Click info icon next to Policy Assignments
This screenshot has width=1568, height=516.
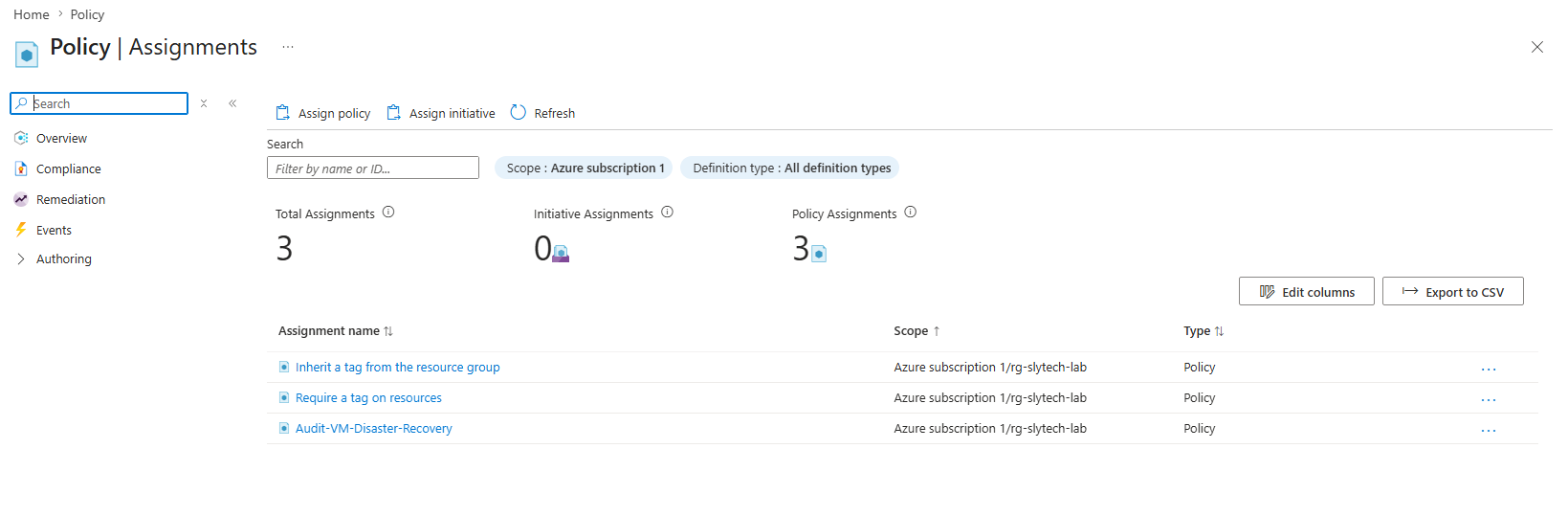911,213
